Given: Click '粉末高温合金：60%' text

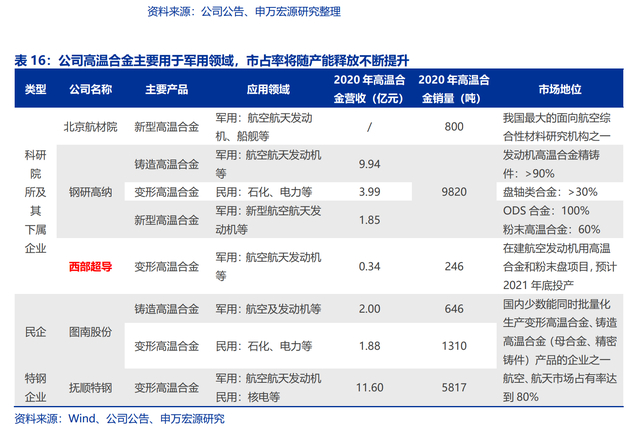Looking at the screenshot, I should tap(551, 229).
